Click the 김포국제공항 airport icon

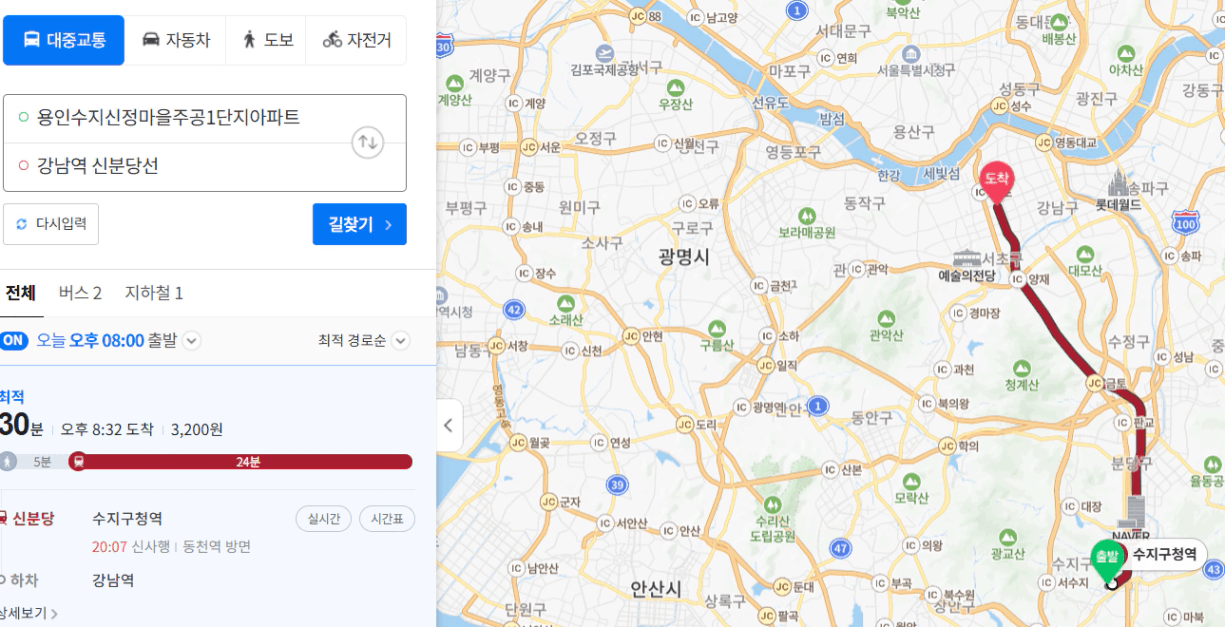click(x=604, y=53)
